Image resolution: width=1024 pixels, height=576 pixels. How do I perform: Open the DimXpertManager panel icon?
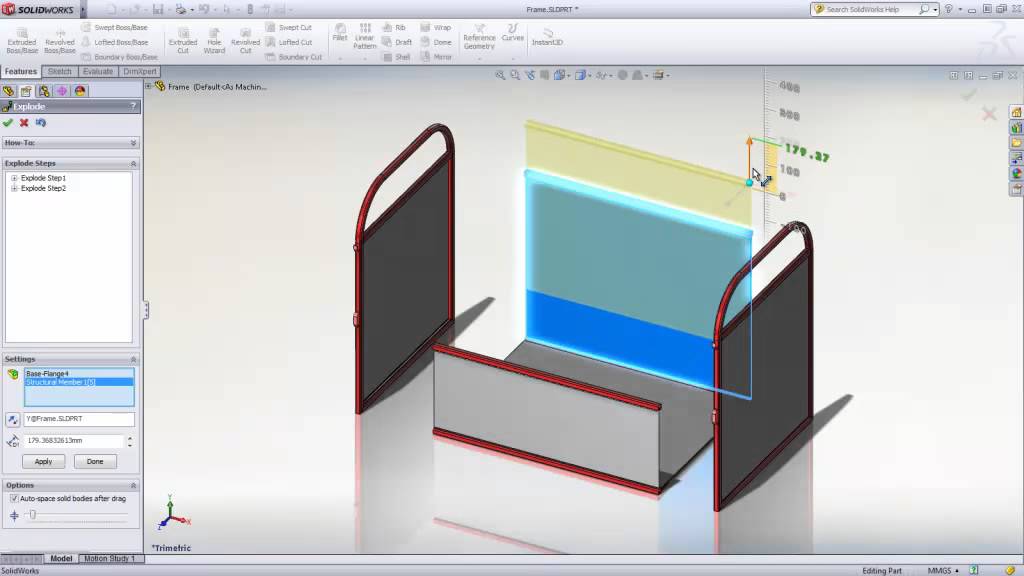(61, 91)
